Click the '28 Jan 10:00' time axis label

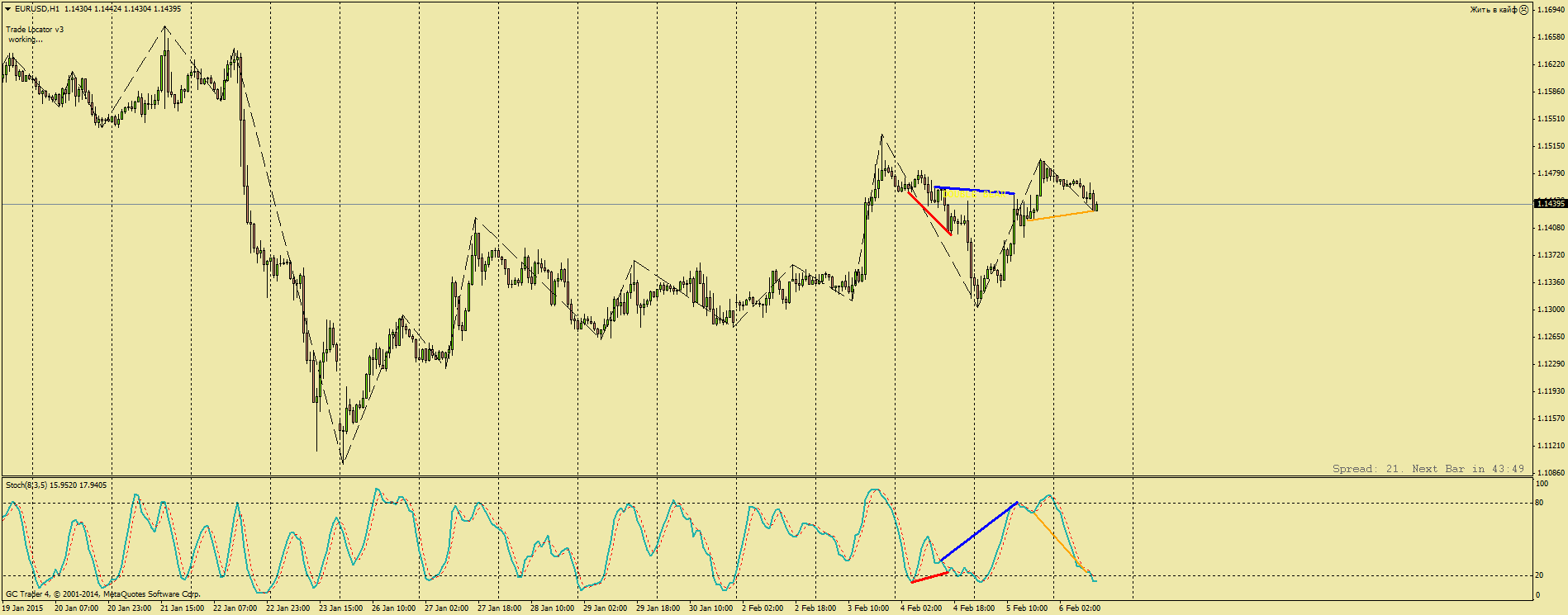click(x=552, y=608)
